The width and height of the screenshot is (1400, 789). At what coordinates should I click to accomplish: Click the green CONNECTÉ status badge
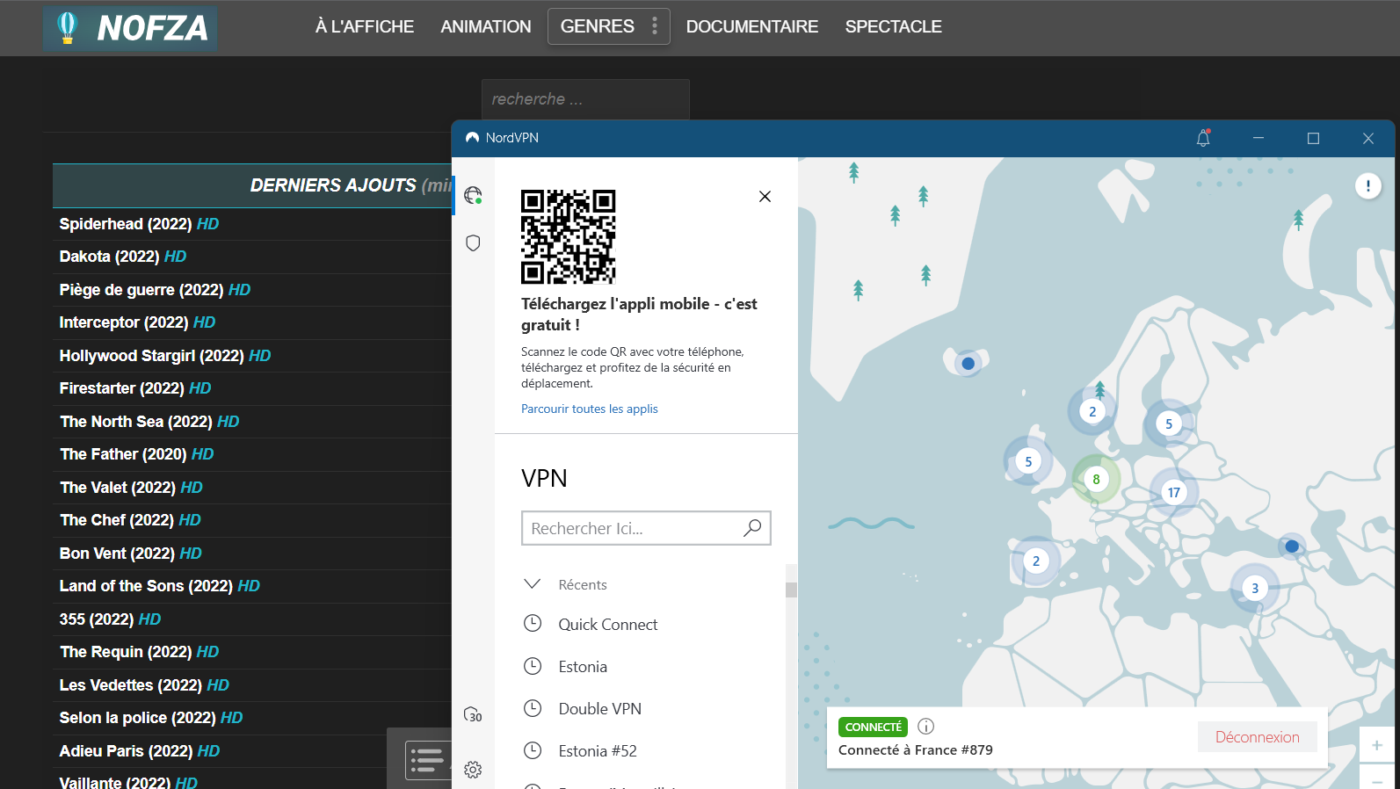(x=873, y=727)
